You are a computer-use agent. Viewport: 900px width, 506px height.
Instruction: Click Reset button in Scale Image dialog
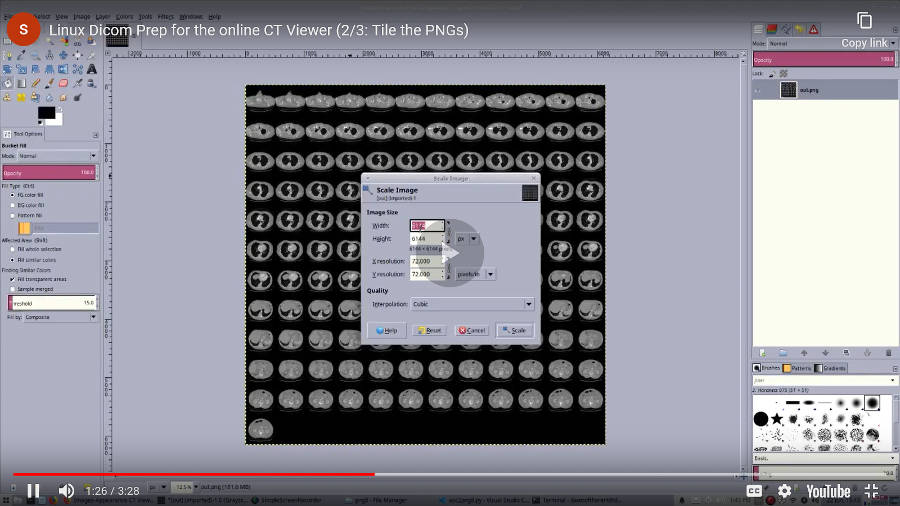[429, 330]
